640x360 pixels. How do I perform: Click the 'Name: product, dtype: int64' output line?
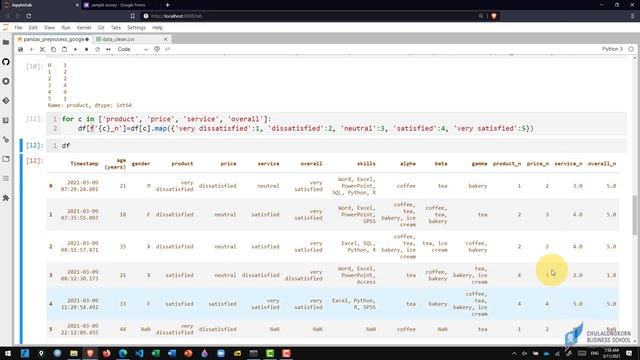90,105
